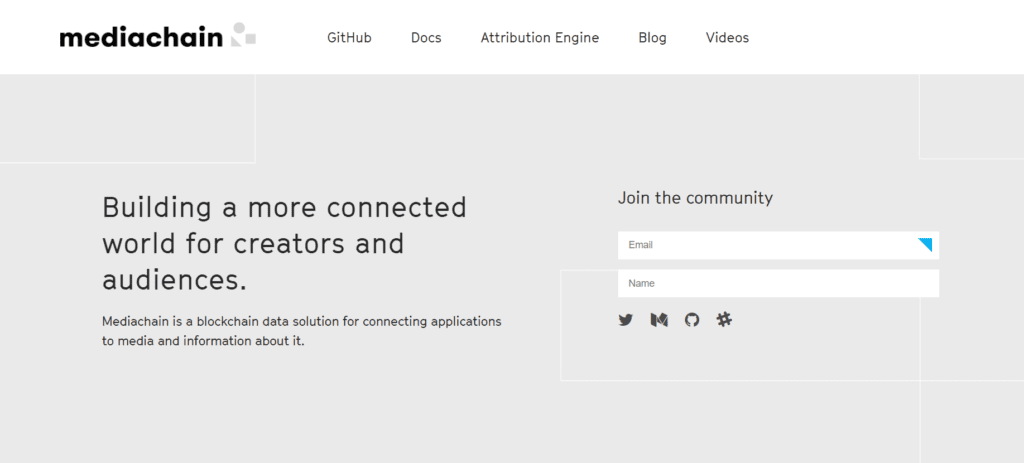Open the GitHub octocat icon link

click(692, 320)
